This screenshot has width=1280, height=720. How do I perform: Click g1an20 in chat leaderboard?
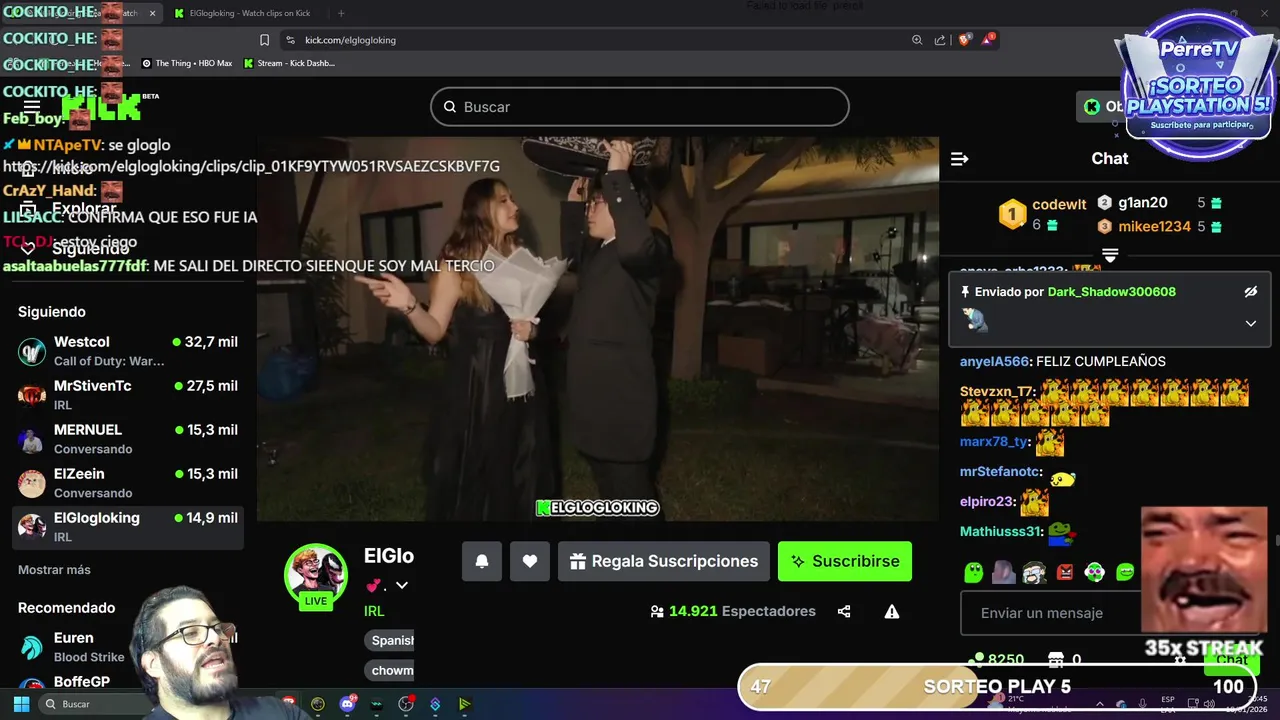(x=1143, y=202)
